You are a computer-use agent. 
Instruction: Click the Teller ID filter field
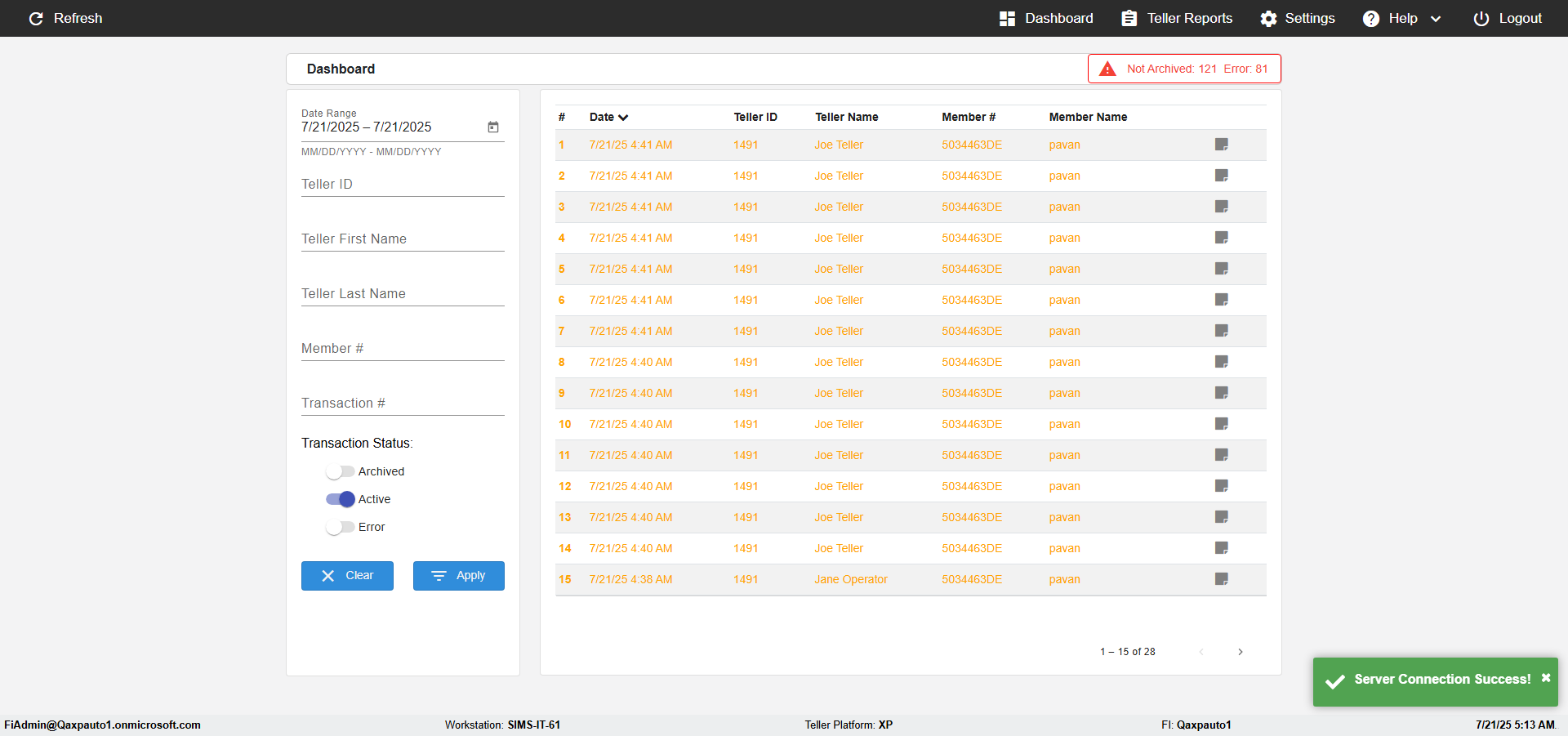[x=403, y=185]
